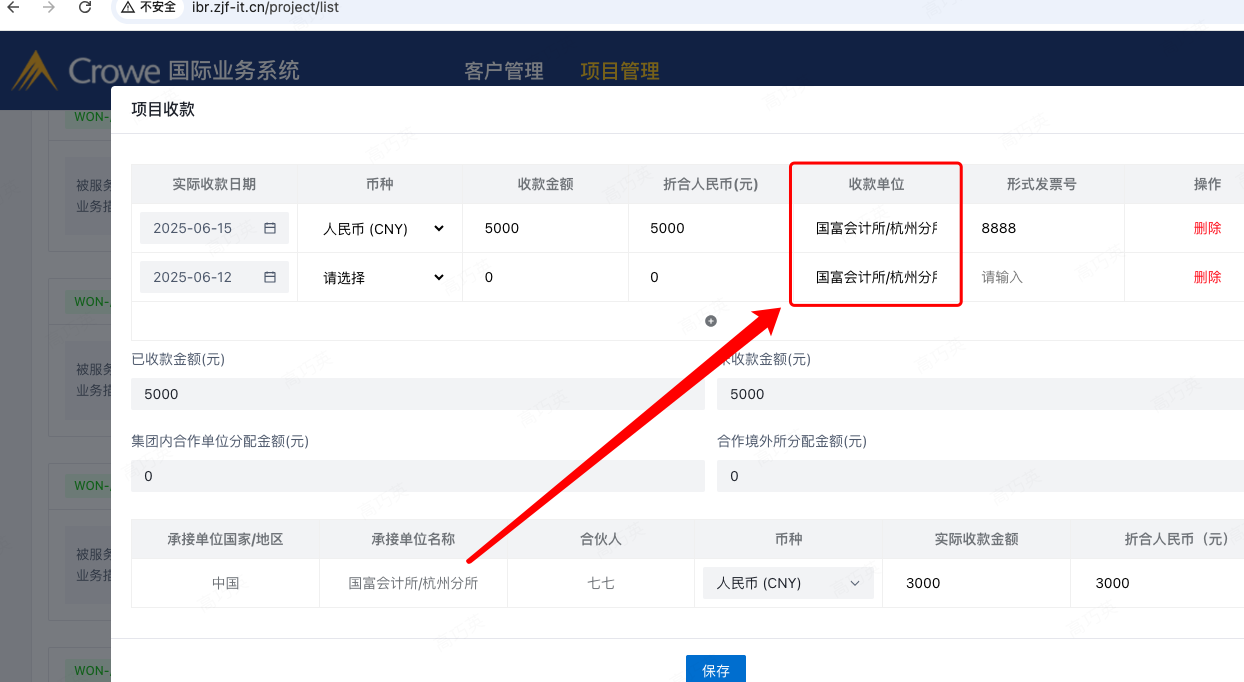Click the 合伙人 column header

(601, 539)
